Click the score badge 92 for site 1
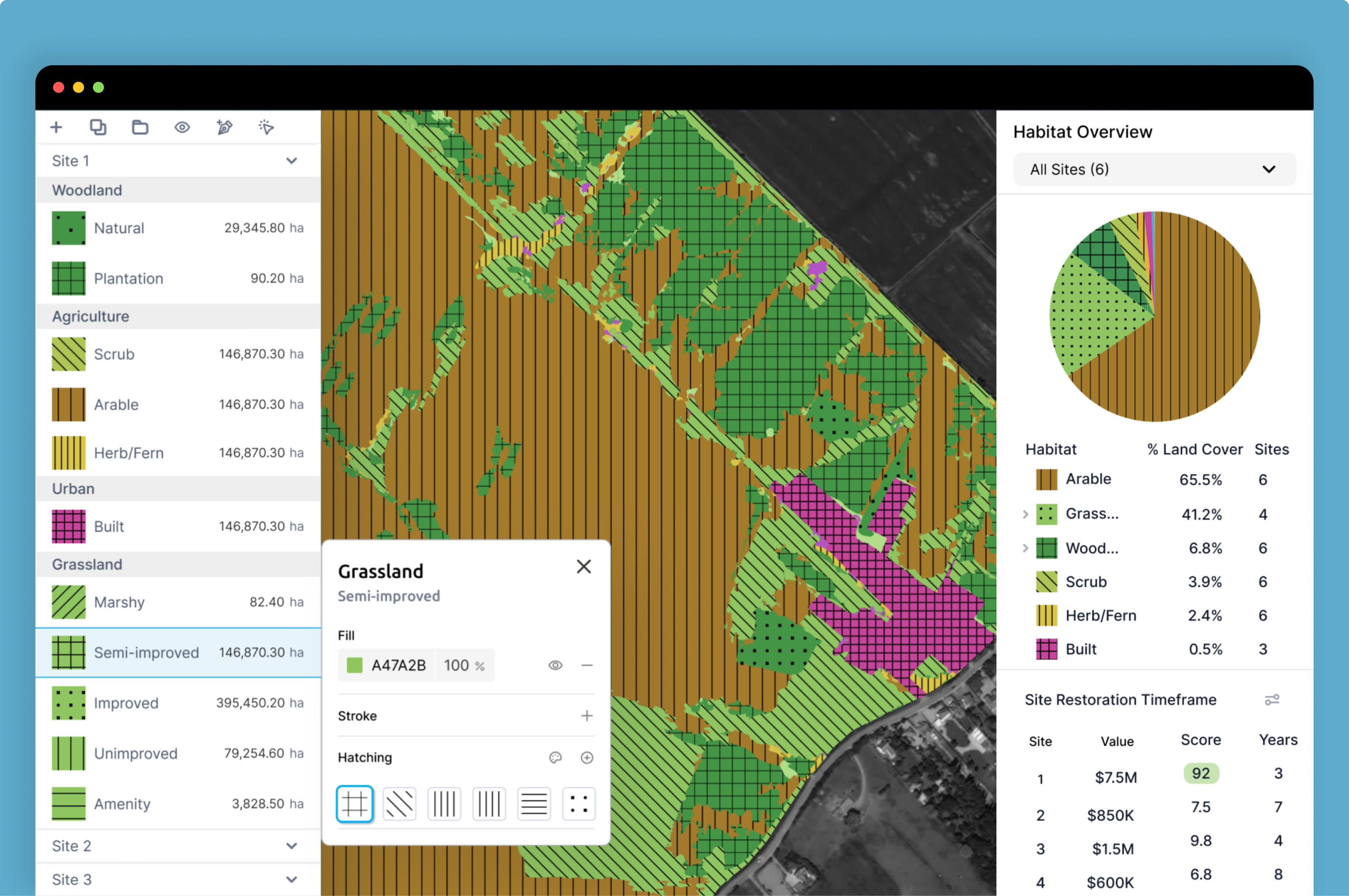The height and width of the screenshot is (896, 1349). click(x=1201, y=773)
